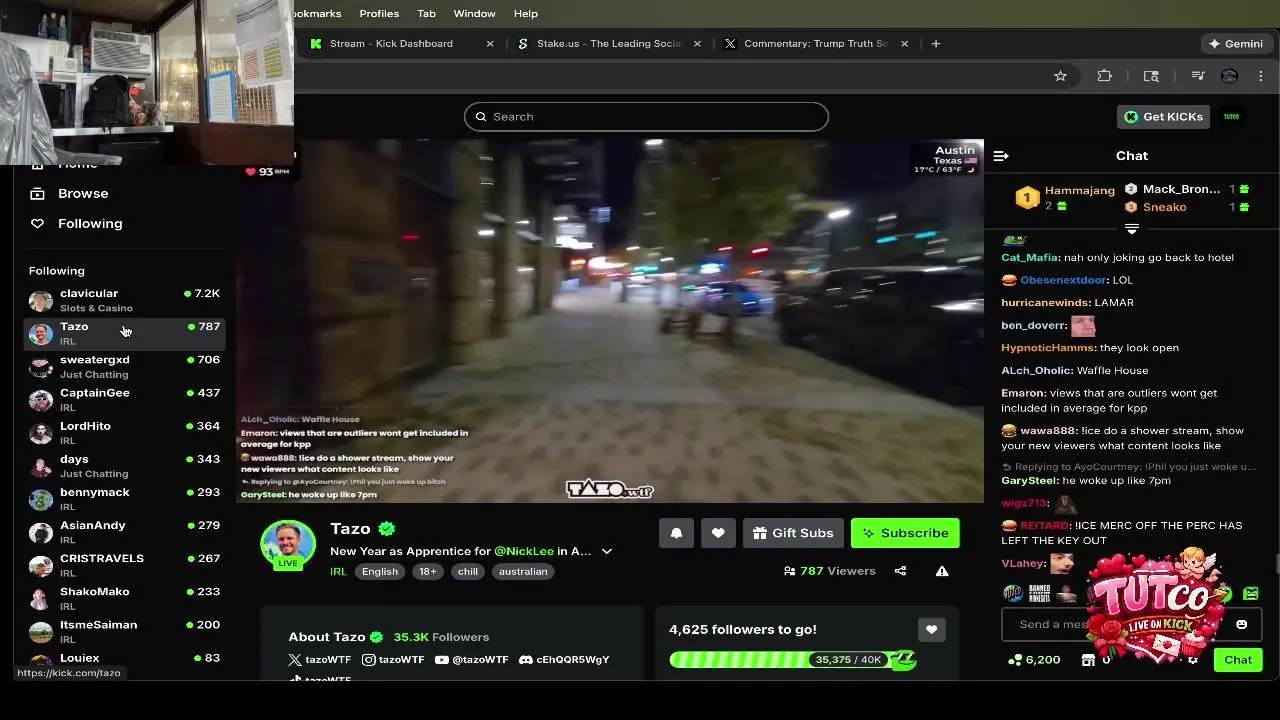Open bennymack channel in sidebar
The height and width of the screenshot is (720, 1280).
point(124,498)
